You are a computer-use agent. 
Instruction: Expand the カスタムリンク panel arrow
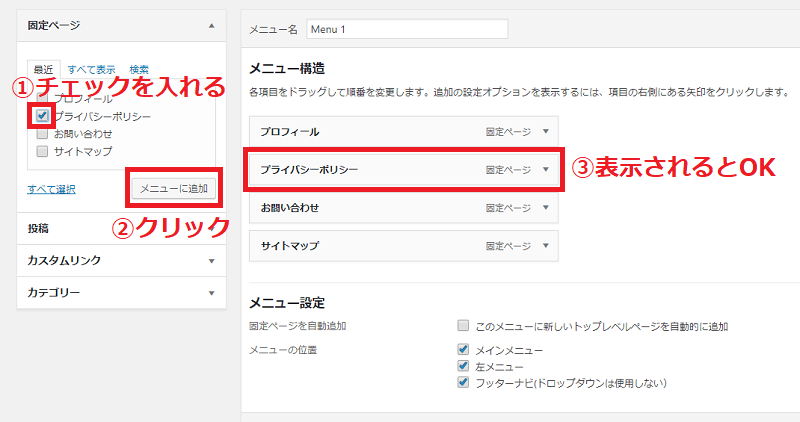pyautogui.click(x=211, y=261)
